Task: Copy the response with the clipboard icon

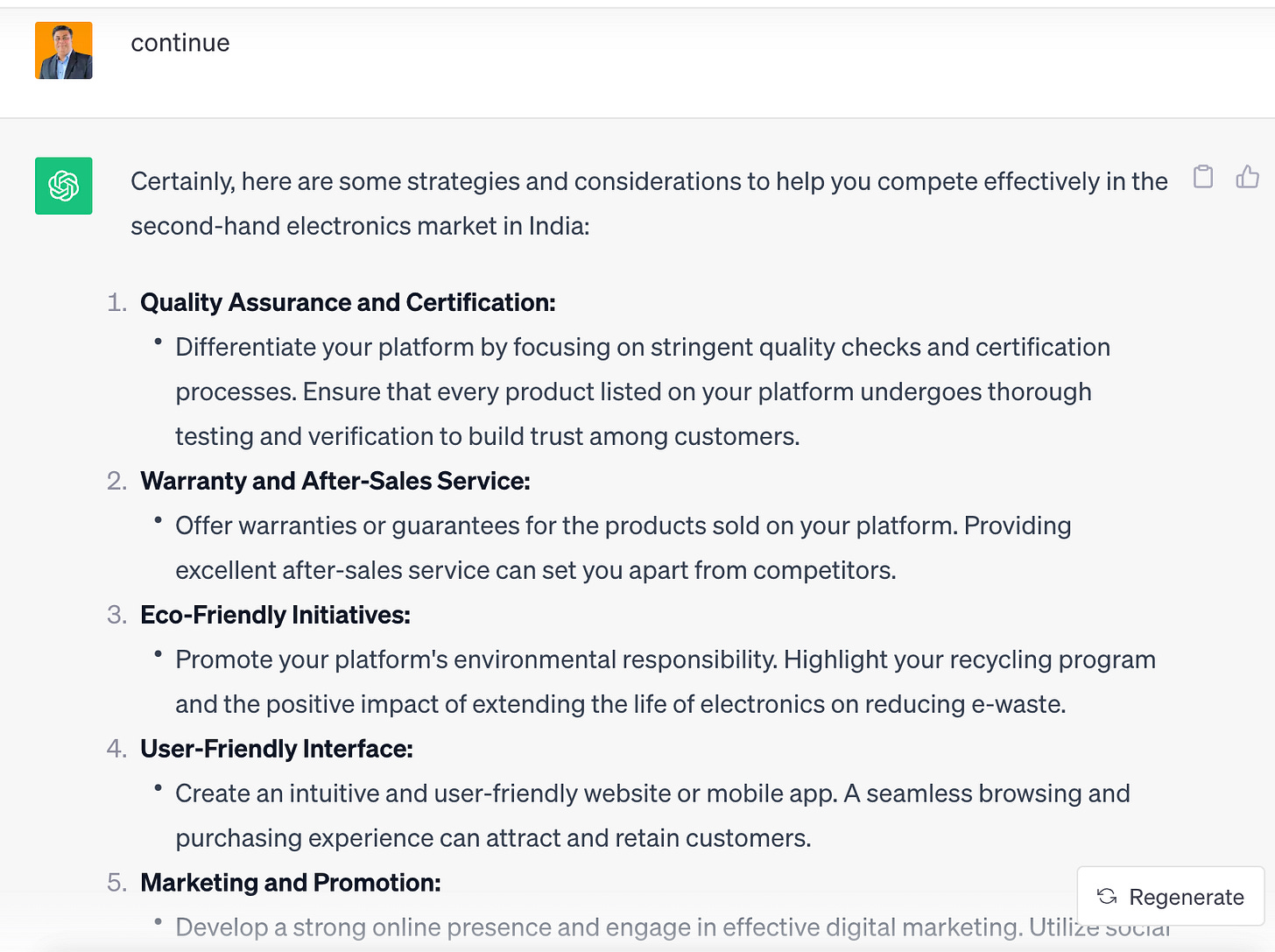Action: tap(1203, 177)
